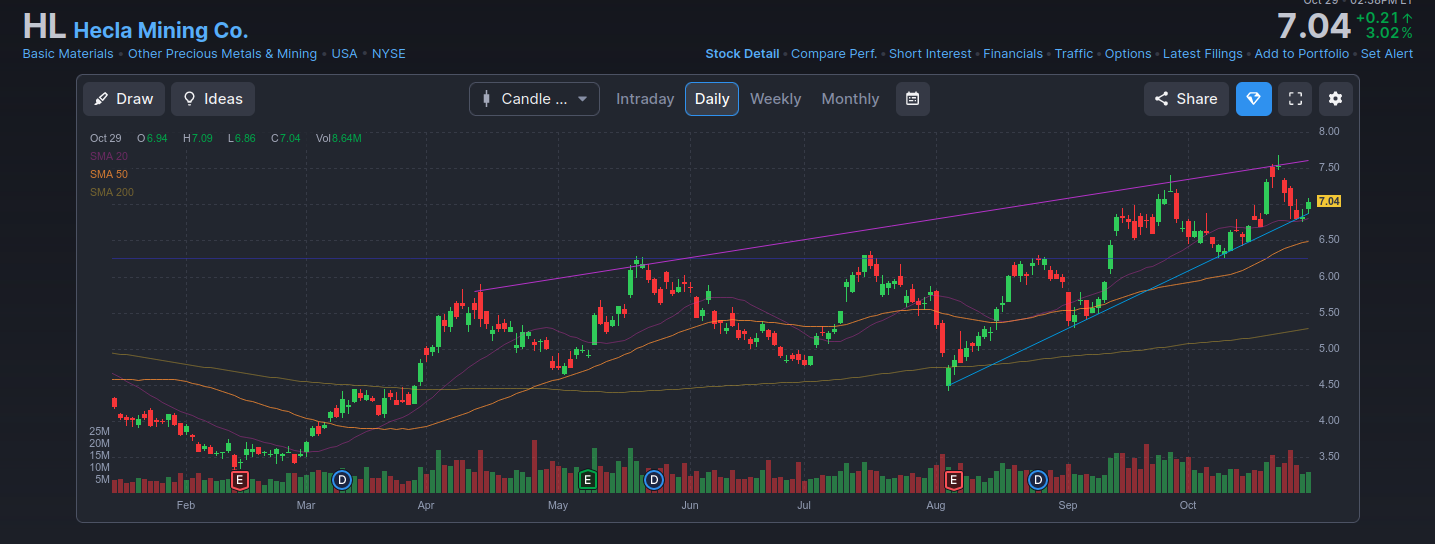Open the Draw tools button
Image resolution: width=1435 pixels, height=544 pixels.
(123, 99)
